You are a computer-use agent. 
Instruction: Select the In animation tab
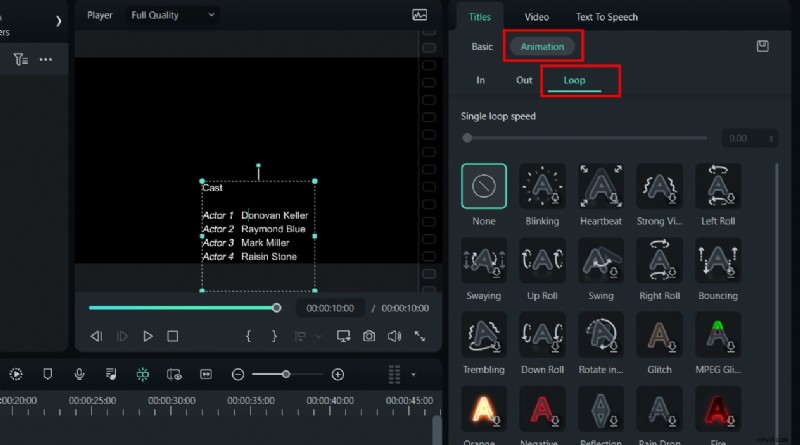pos(481,80)
